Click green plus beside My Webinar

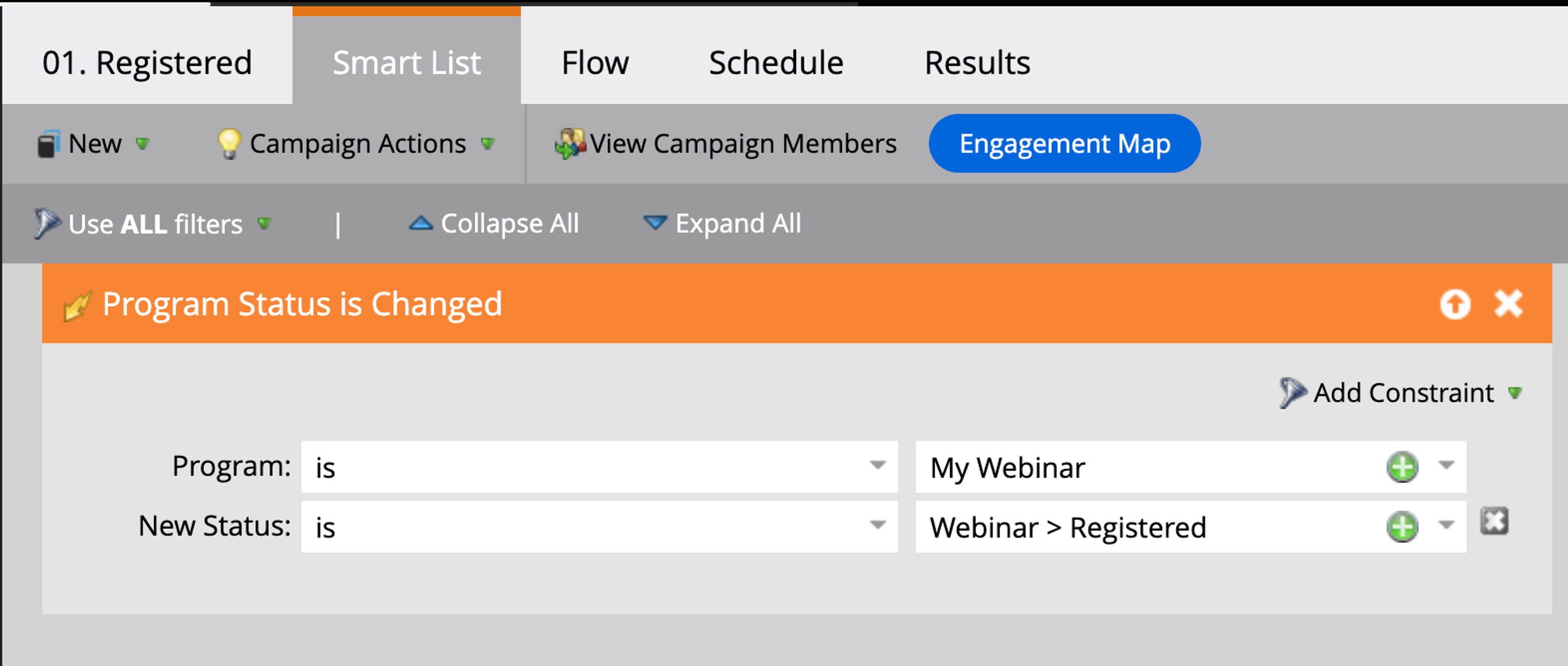[1402, 467]
